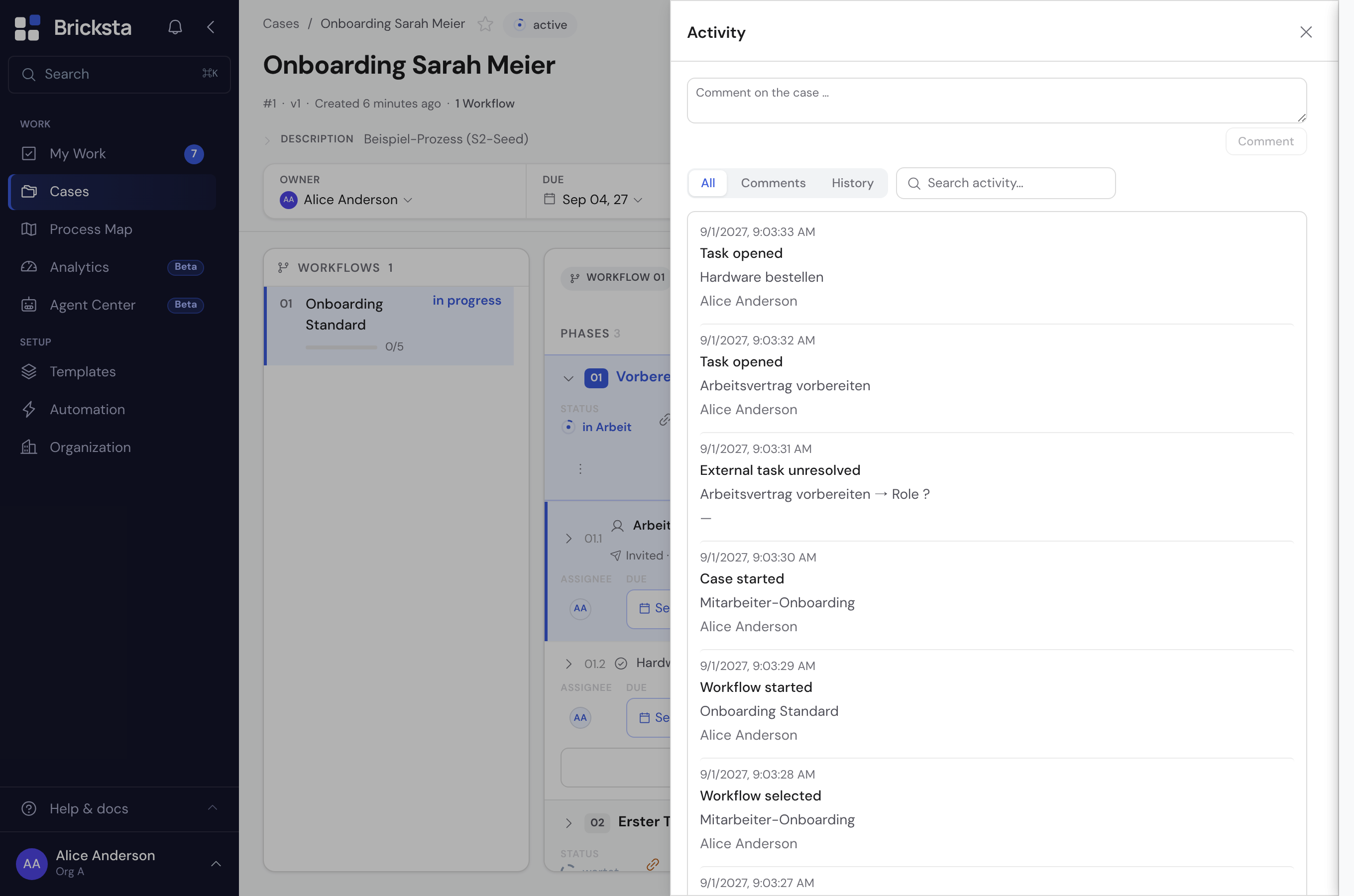Close the Activity panel
Image resolution: width=1354 pixels, height=896 pixels.
pyautogui.click(x=1306, y=32)
